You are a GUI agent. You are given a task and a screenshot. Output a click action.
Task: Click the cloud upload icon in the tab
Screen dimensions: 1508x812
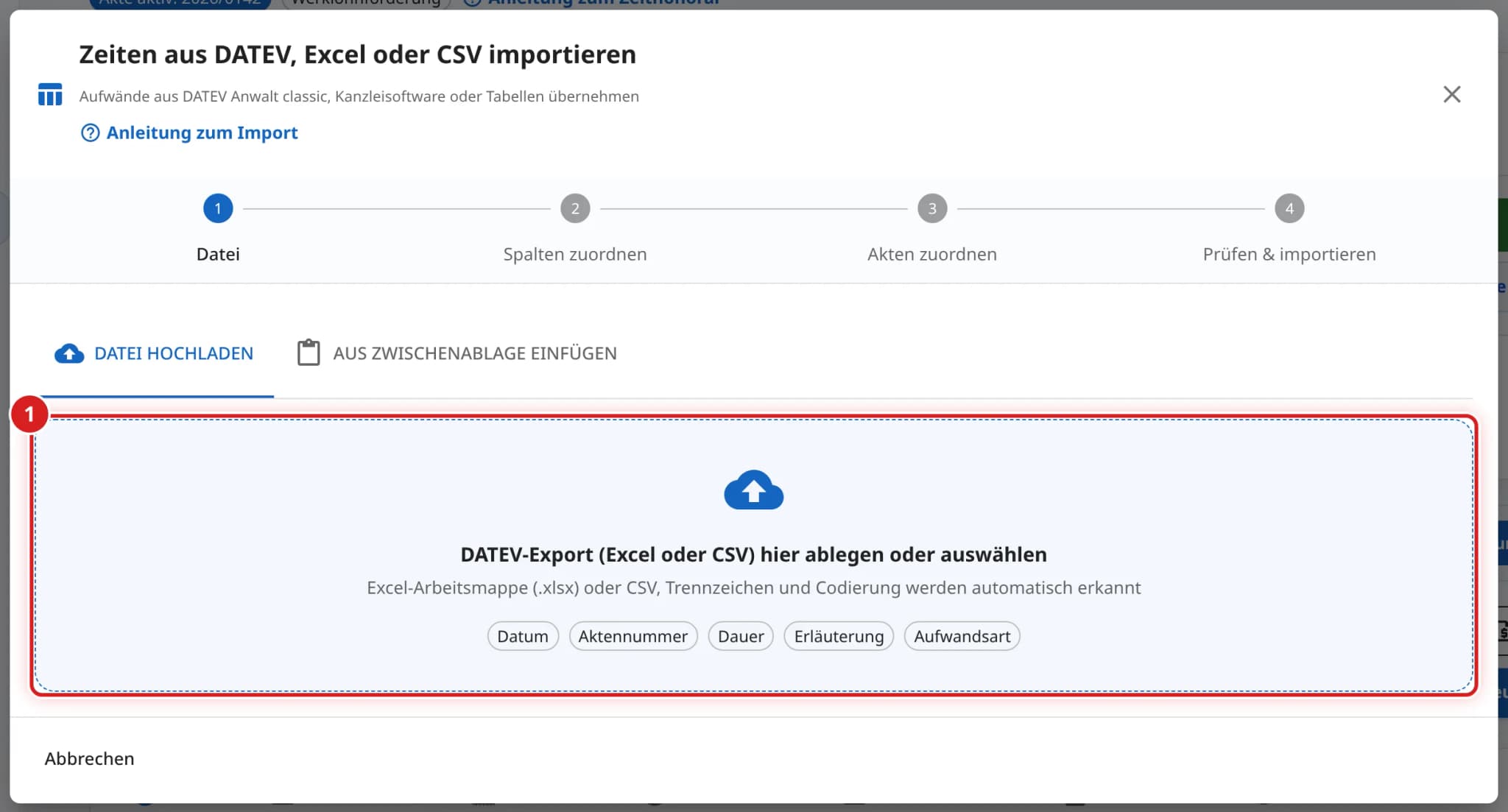pyautogui.click(x=69, y=353)
